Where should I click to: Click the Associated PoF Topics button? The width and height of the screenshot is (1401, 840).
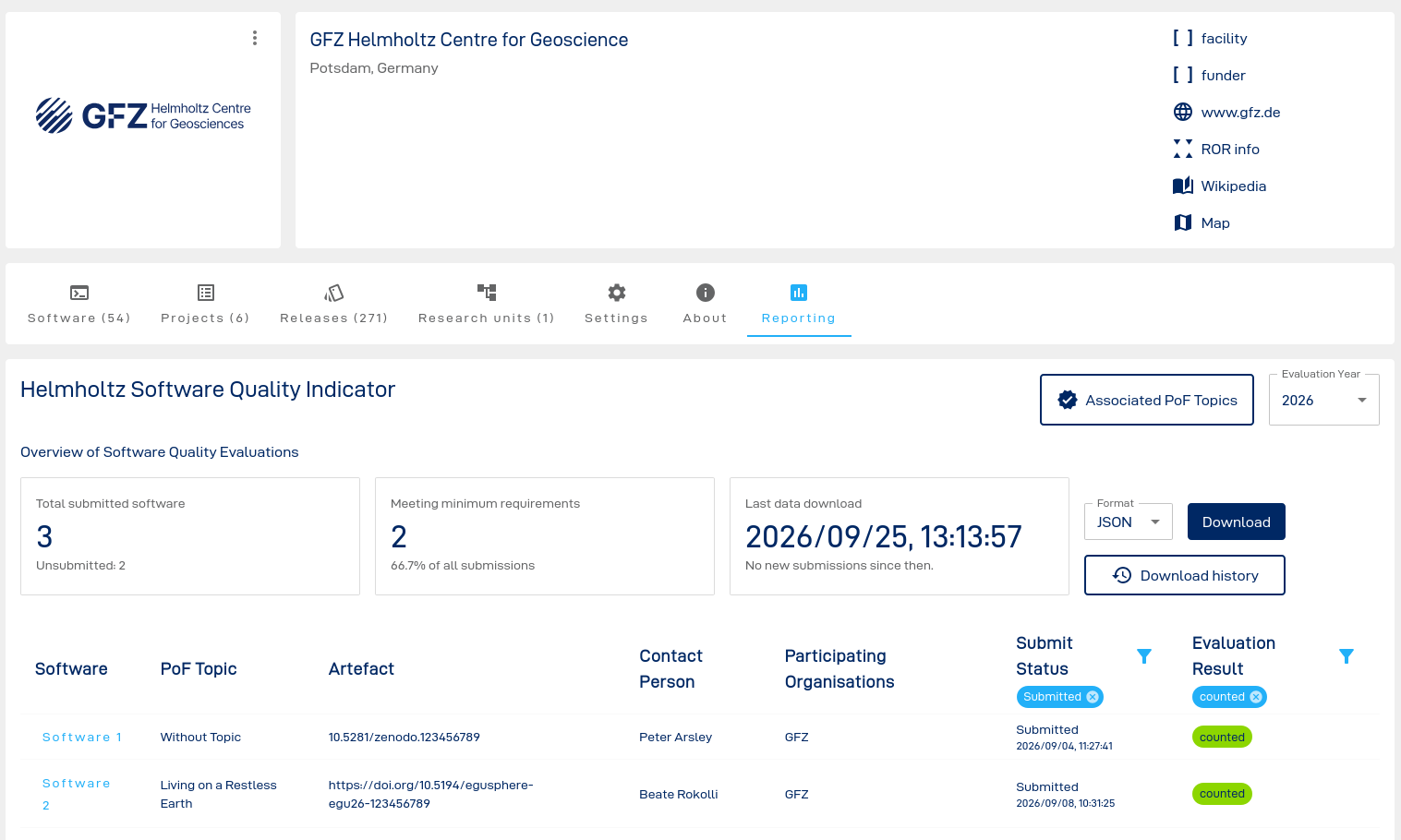coord(1147,400)
